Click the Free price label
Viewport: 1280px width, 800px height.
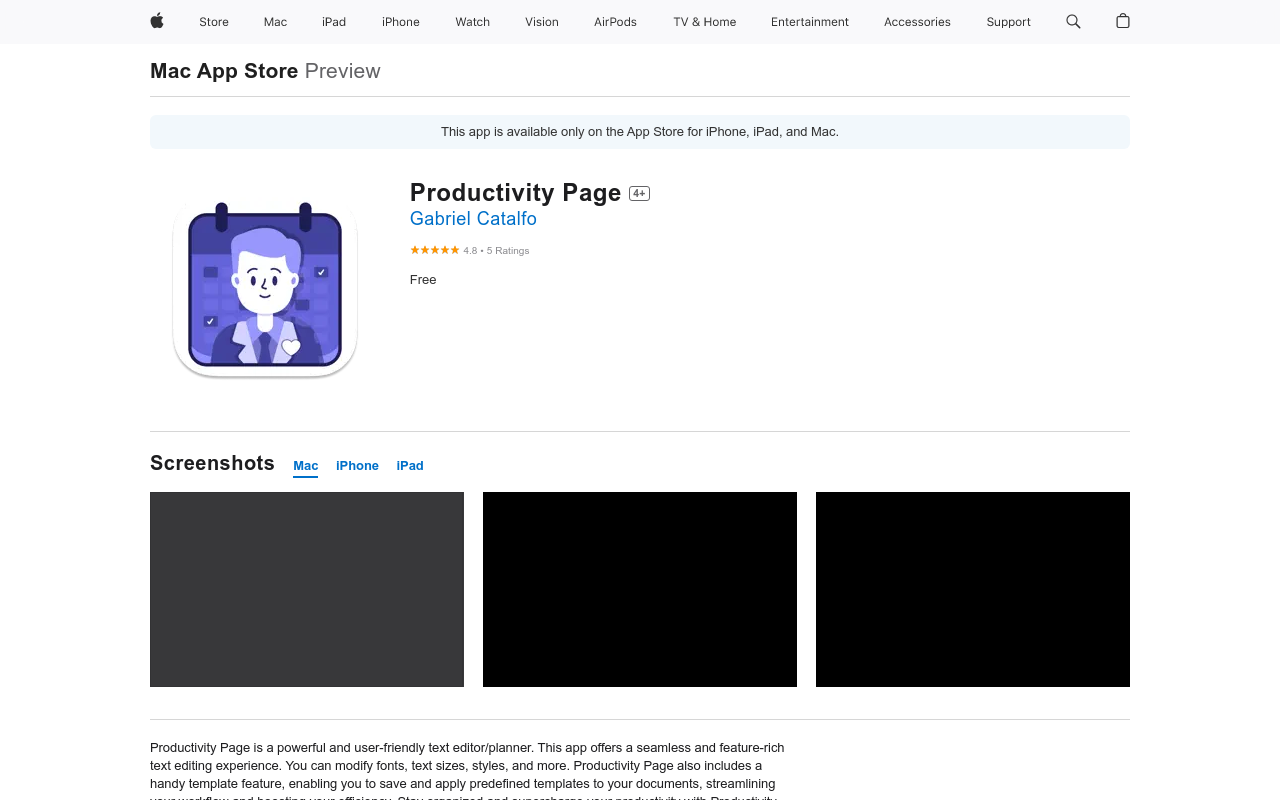pos(423,280)
